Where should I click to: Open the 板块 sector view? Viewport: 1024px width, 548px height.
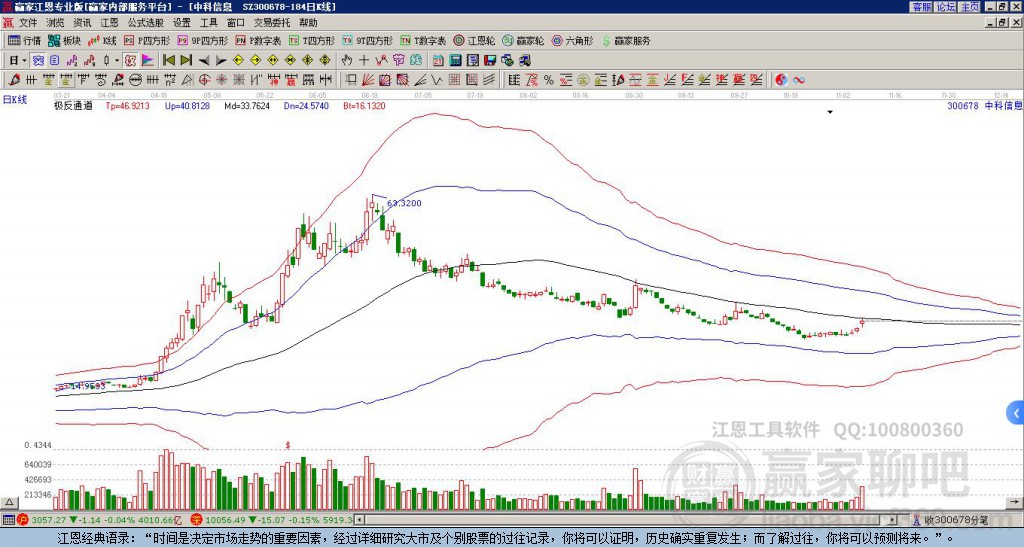click(x=65, y=40)
